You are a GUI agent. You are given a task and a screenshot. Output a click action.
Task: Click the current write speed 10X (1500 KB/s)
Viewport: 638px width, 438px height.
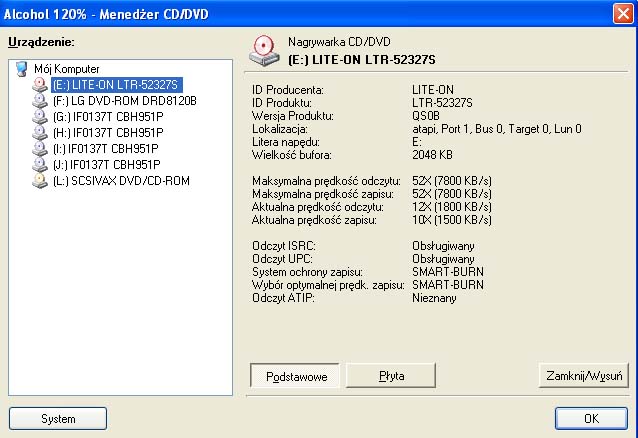pos(452,220)
